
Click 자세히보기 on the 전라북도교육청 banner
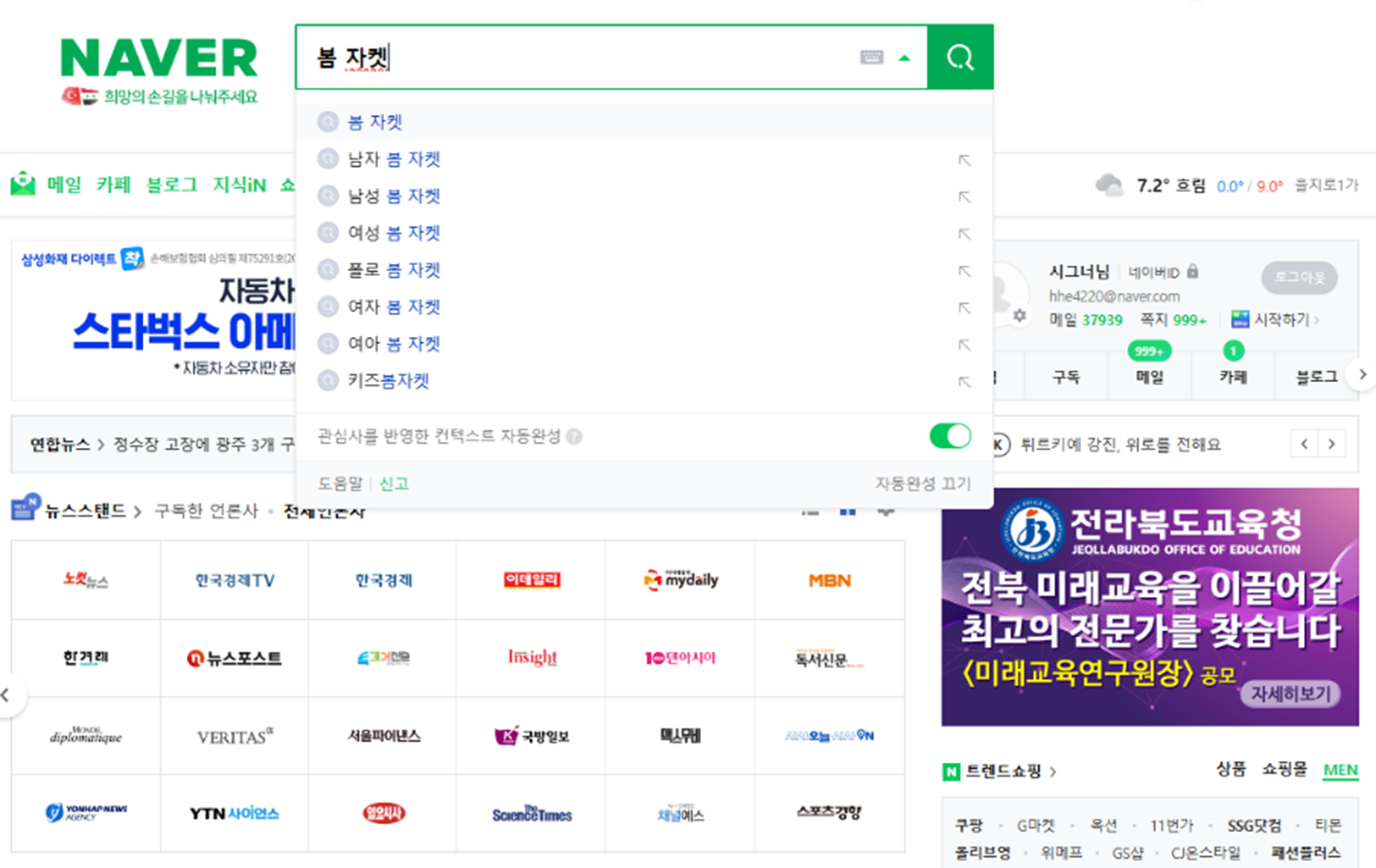coord(1291,694)
